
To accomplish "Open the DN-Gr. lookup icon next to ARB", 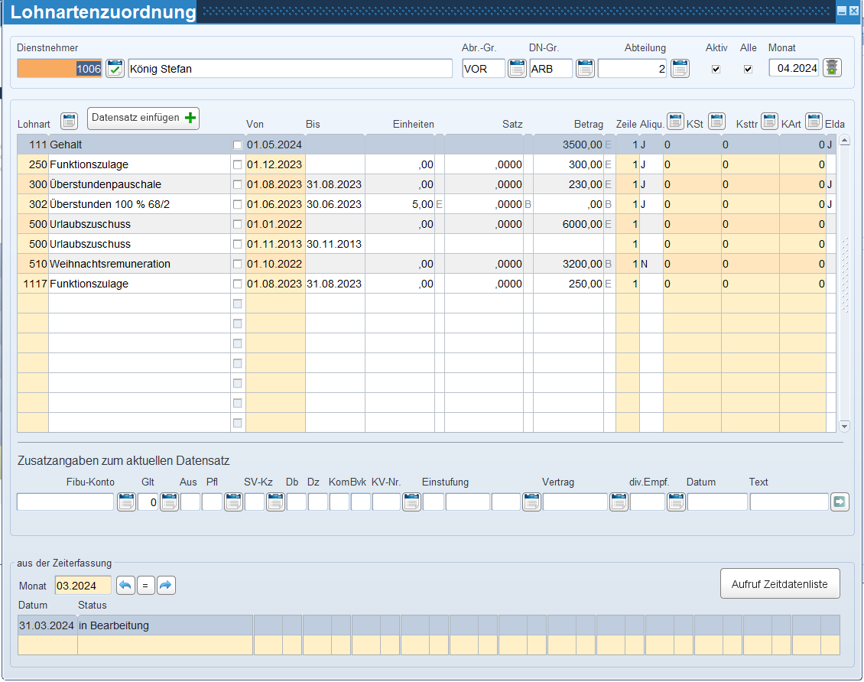I will point(585,69).
